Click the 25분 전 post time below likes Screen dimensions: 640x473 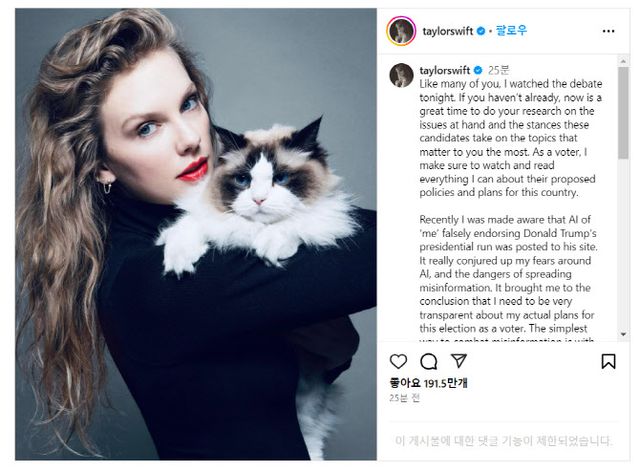(404, 398)
